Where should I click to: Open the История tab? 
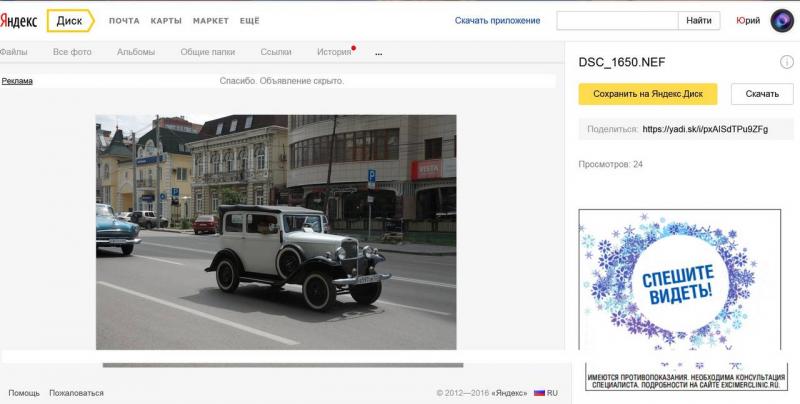[x=334, y=52]
